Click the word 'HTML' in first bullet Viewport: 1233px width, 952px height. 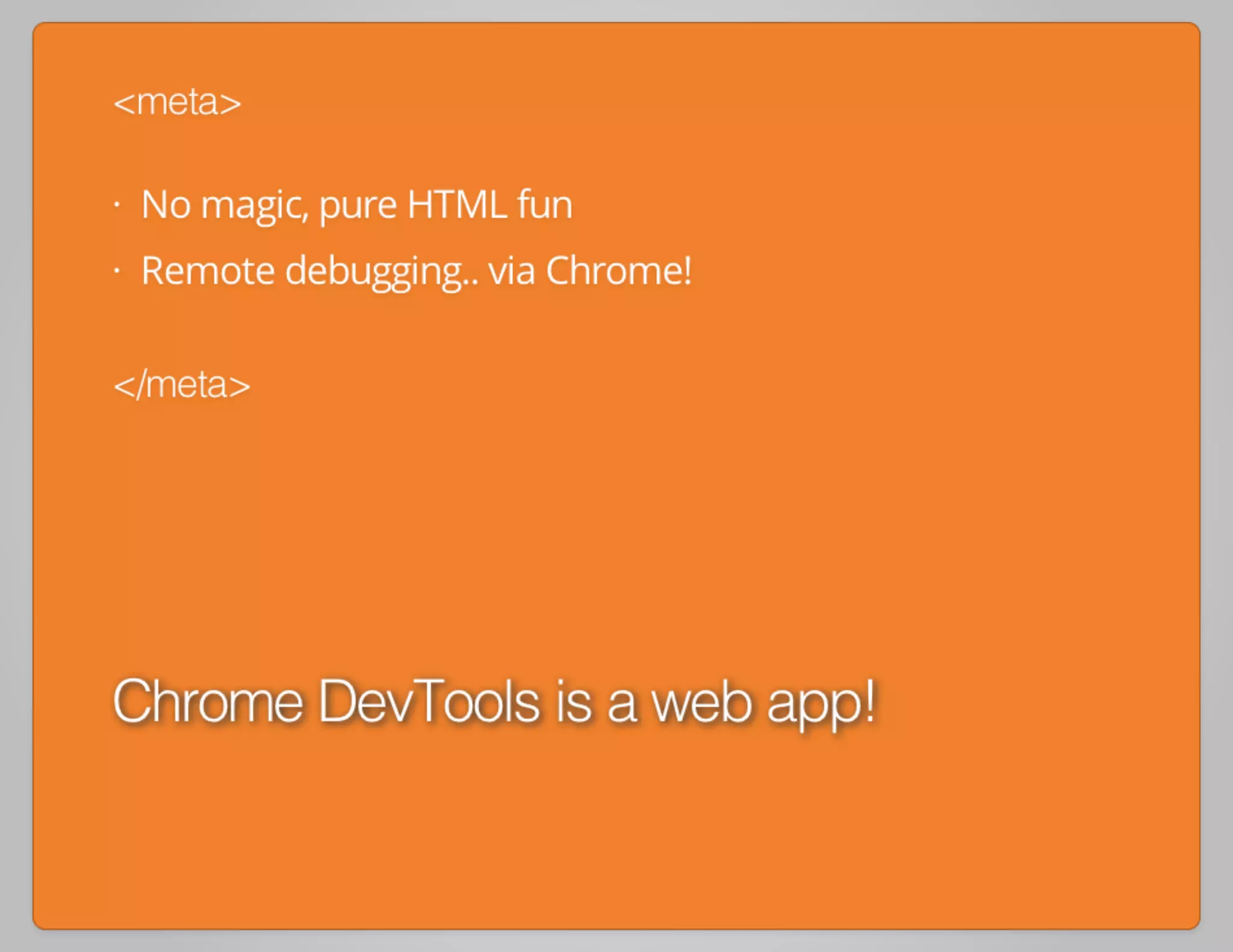tap(457, 205)
